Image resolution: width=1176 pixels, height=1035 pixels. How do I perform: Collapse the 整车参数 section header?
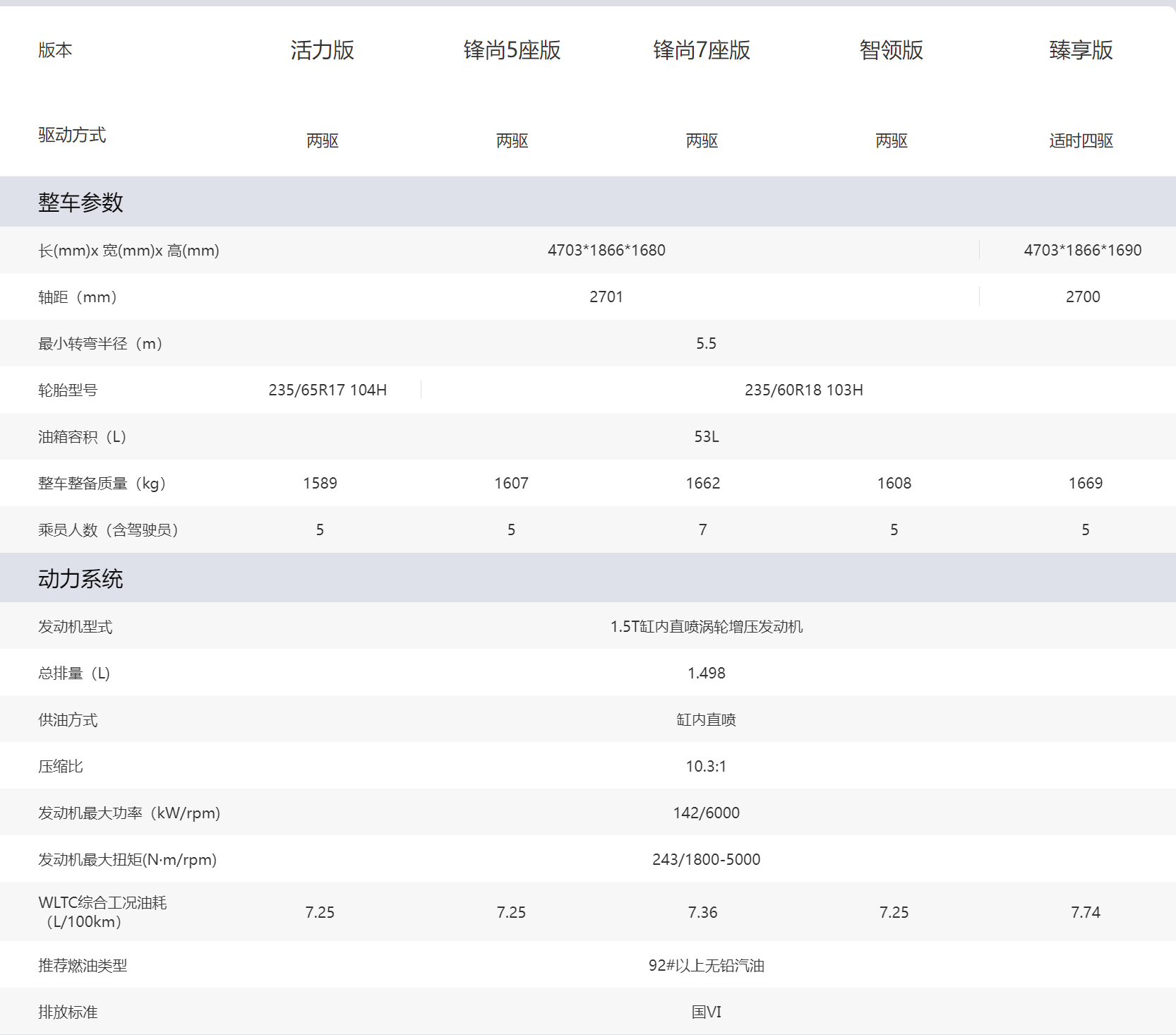click(80, 203)
